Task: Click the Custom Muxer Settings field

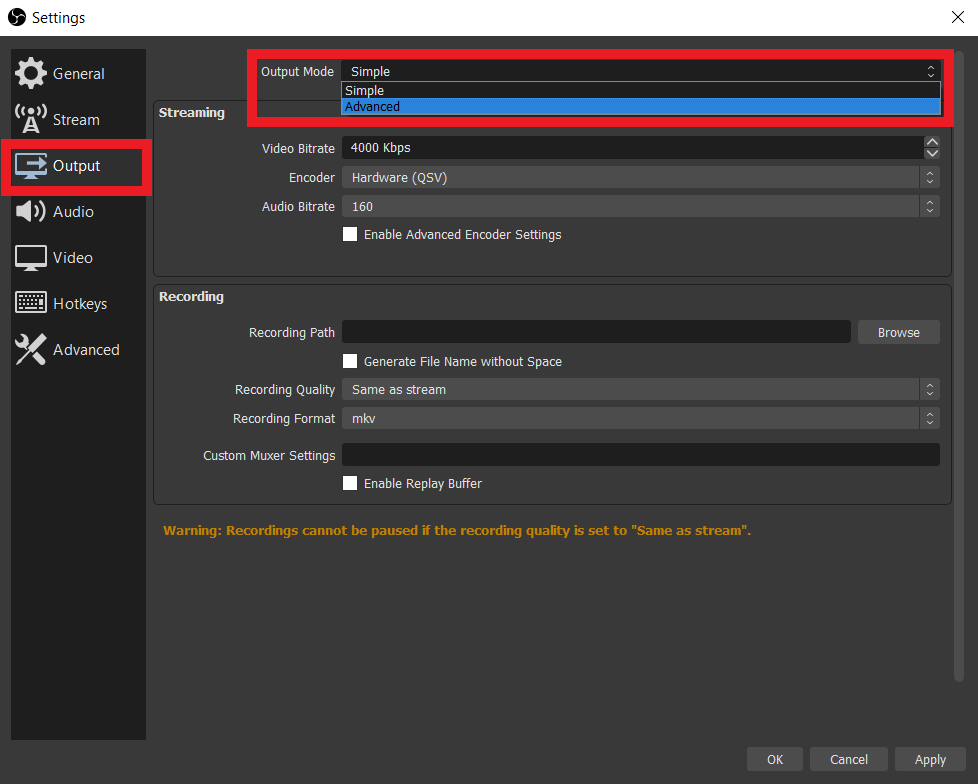Action: [640, 455]
